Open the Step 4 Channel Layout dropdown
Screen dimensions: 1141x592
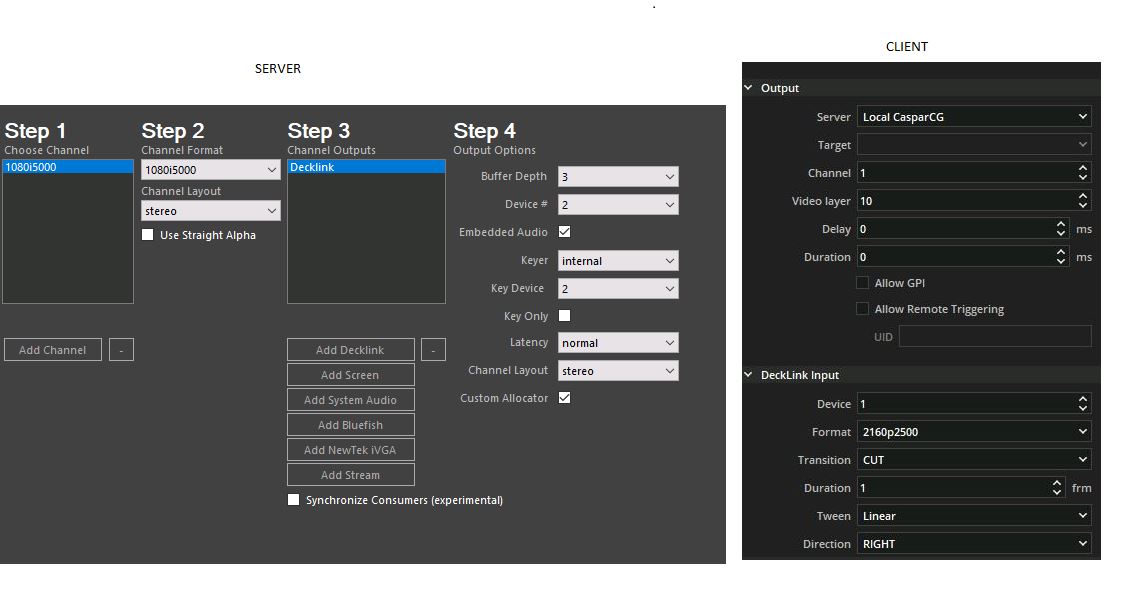coord(618,371)
